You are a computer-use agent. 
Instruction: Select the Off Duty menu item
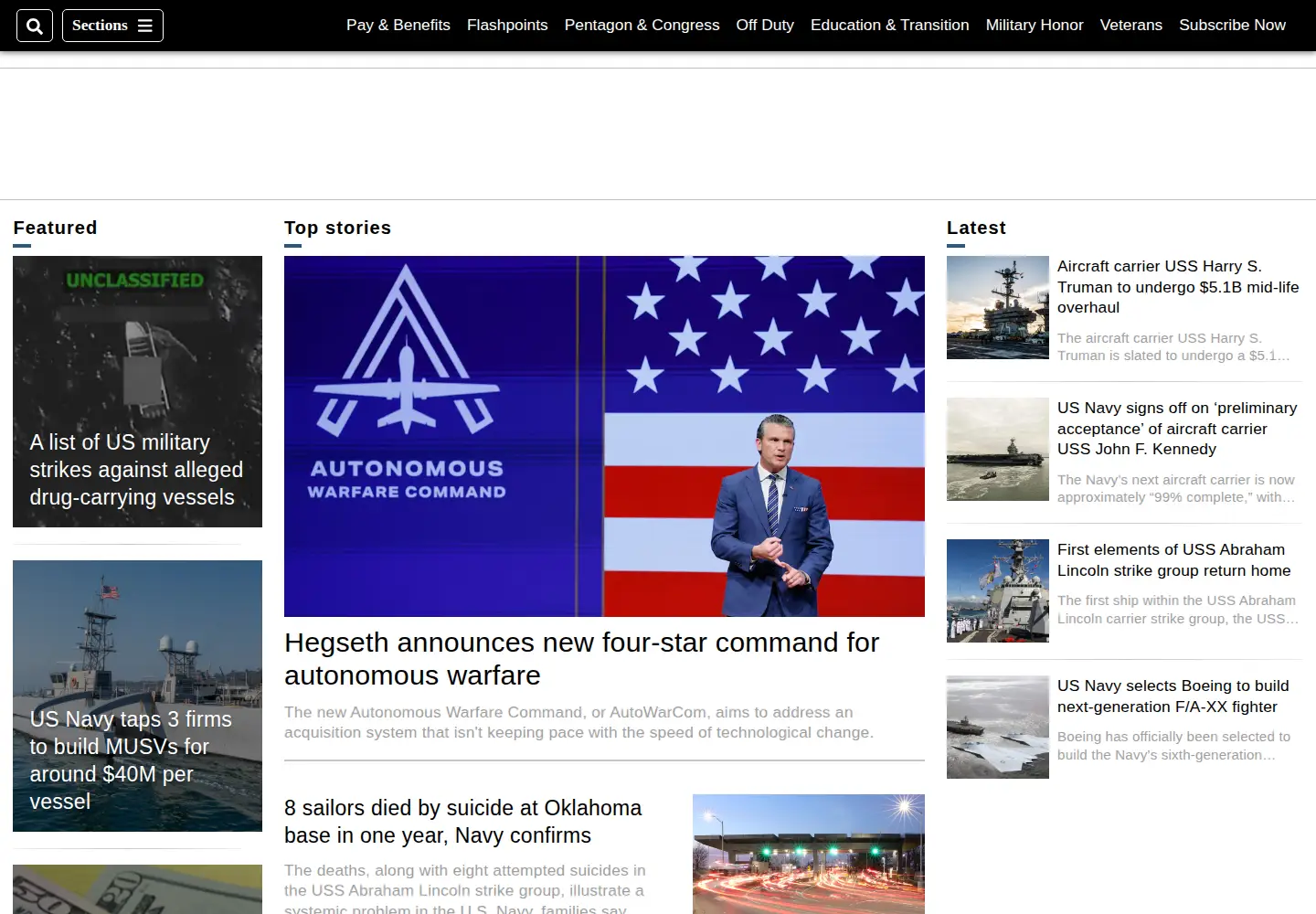(765, 26)
